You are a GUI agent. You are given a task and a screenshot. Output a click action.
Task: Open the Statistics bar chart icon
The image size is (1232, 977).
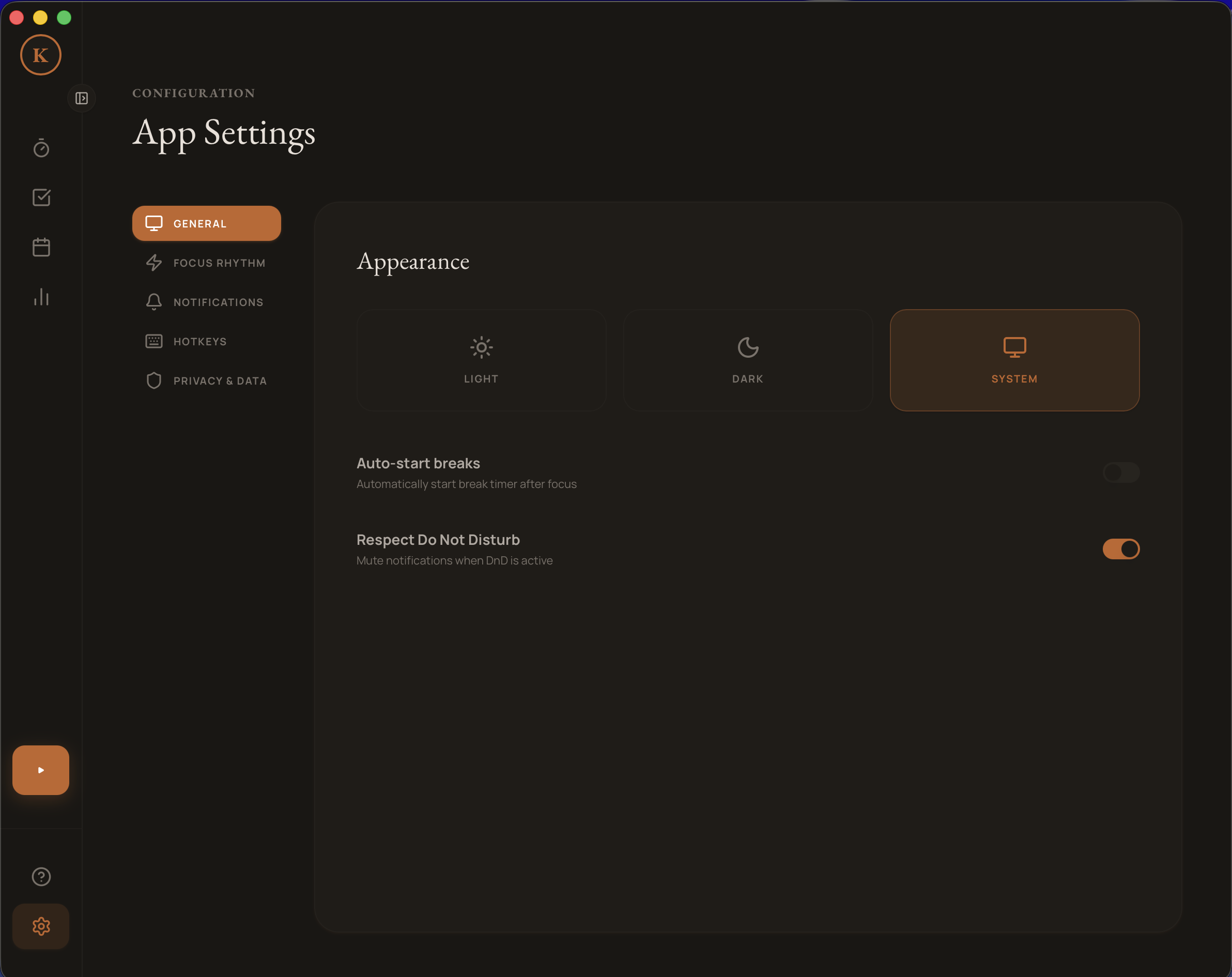pyautogui.click(x=41, y=297)
